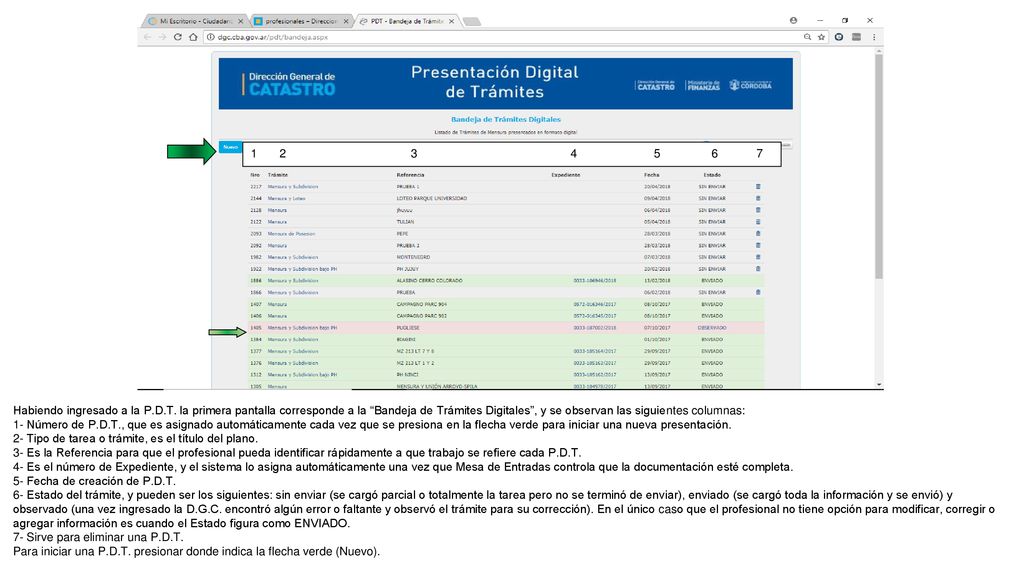Open the Chrome three-dot menu
This screenshot has width=1024, height=576.
tap(874, 37)
